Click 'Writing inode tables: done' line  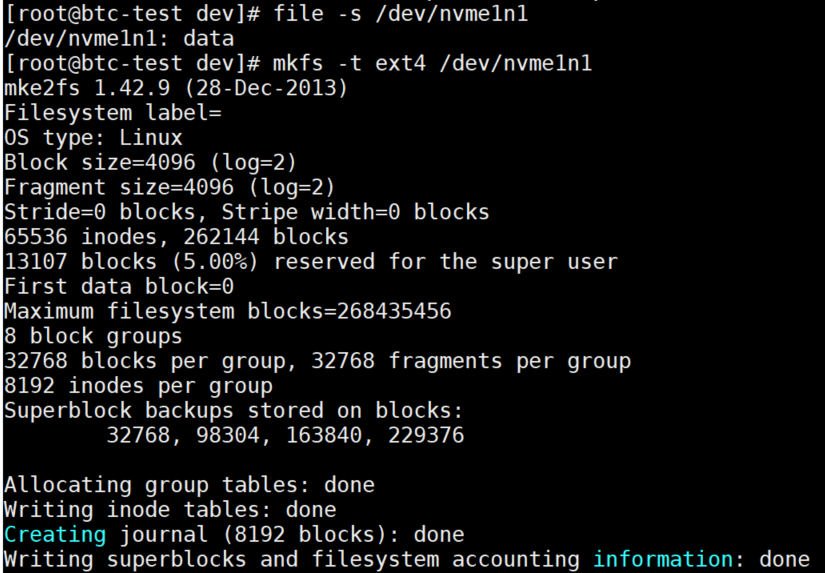click(170, 509)
